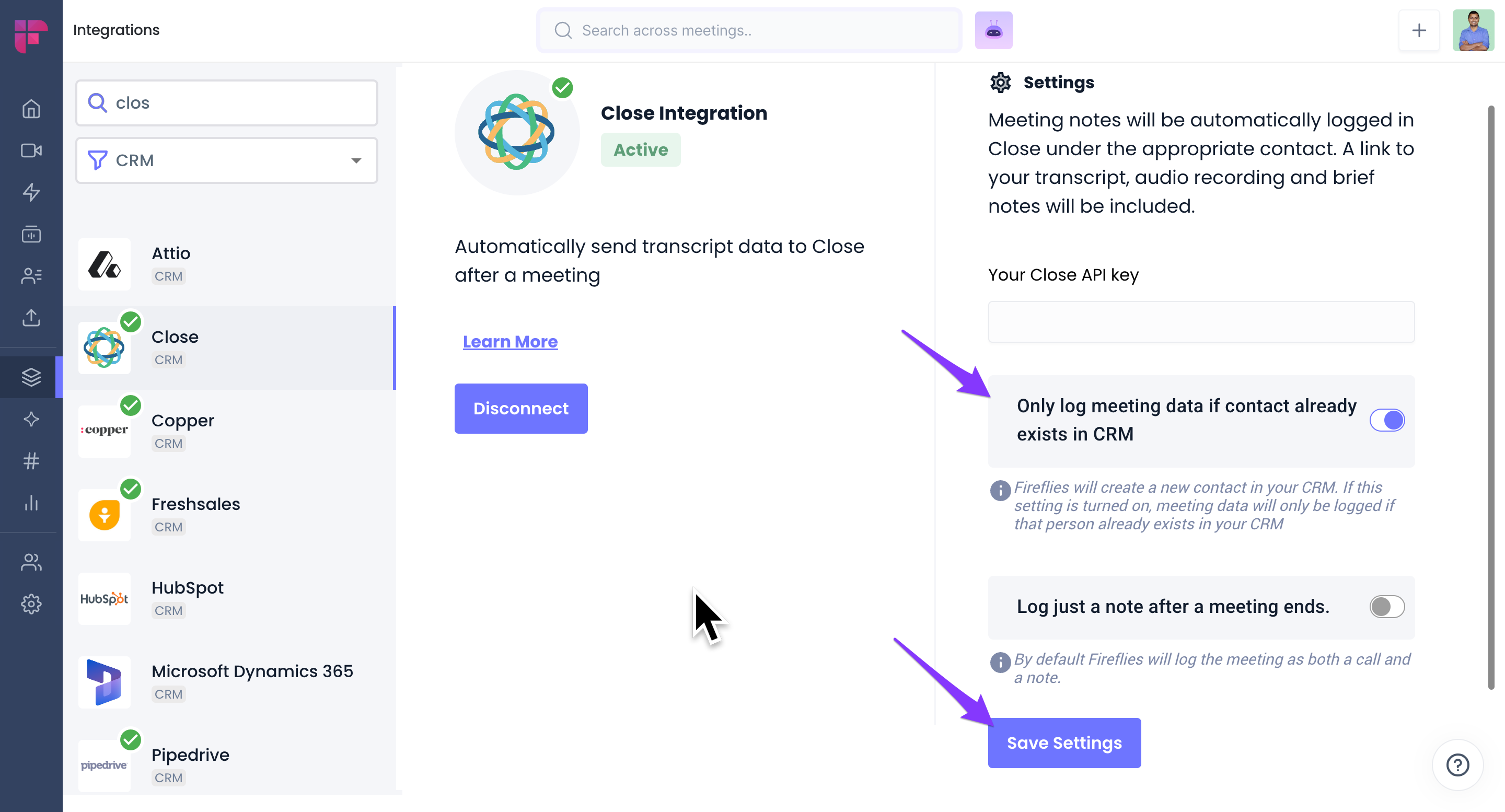Screen dimensions: 1505x812
Task: Click the settings panel vertical scrollbar
Action: click(x=1491, y=397)
